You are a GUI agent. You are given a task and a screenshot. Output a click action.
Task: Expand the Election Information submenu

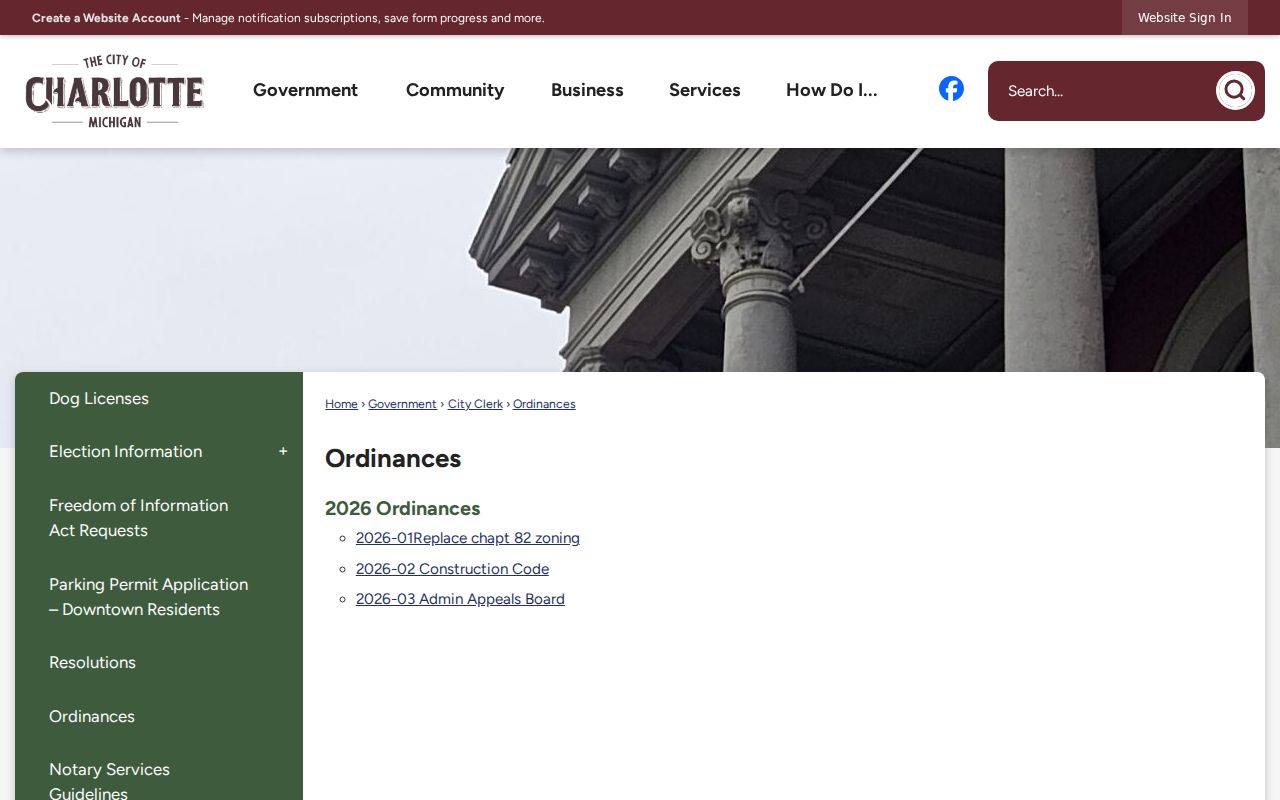[283, 452]
